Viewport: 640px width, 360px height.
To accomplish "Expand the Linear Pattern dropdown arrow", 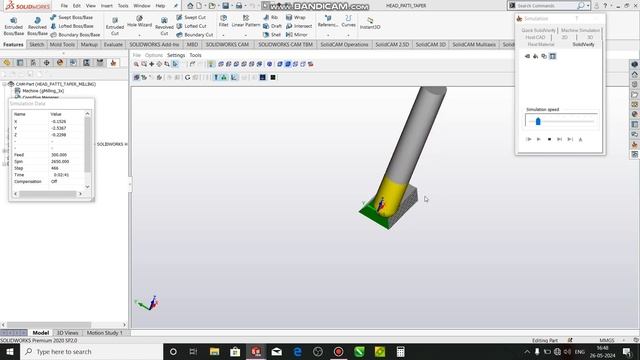I will (x=246, y=35).
